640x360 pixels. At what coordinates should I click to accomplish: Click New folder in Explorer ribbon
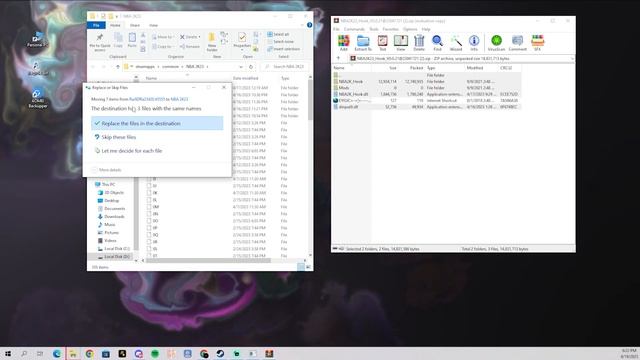(212, 42)
